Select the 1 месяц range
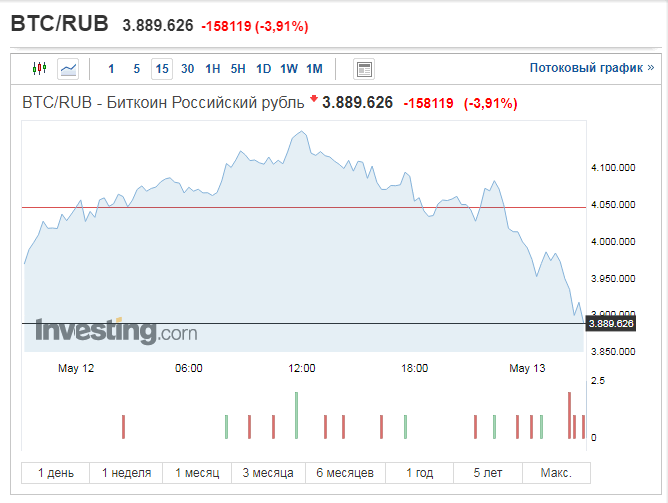Image resolution: width=668 pixels, height=503 pixels. click(197, 473)
